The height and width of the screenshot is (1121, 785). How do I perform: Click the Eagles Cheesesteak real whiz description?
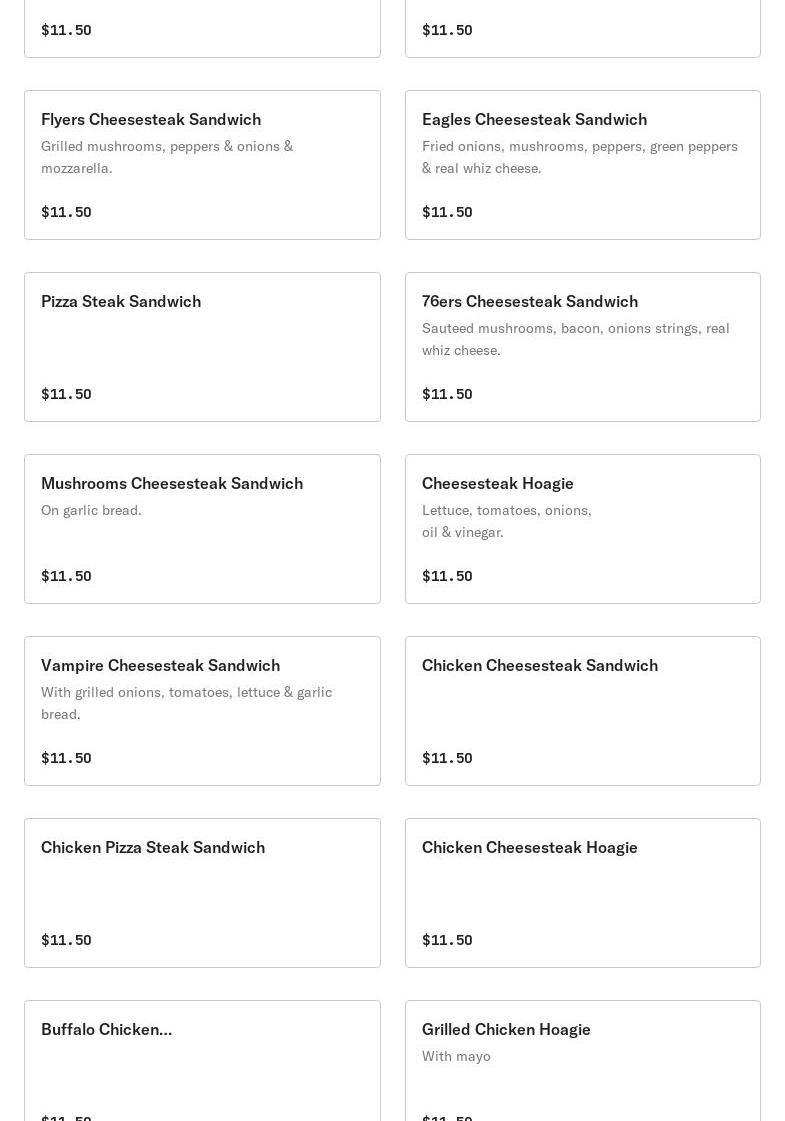[x=580, y=157]
